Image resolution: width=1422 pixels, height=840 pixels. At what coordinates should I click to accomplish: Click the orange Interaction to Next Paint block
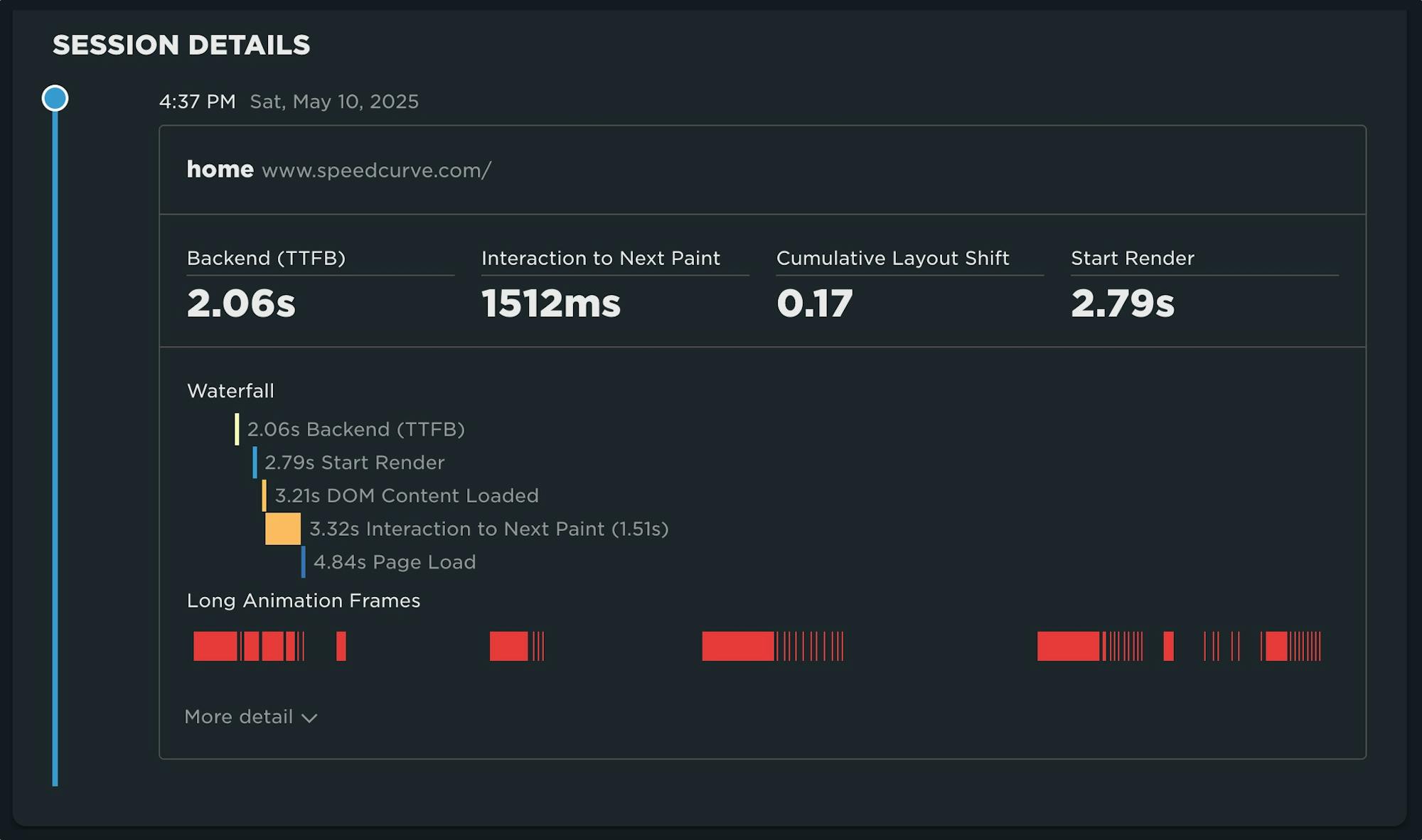coord(283,529)
